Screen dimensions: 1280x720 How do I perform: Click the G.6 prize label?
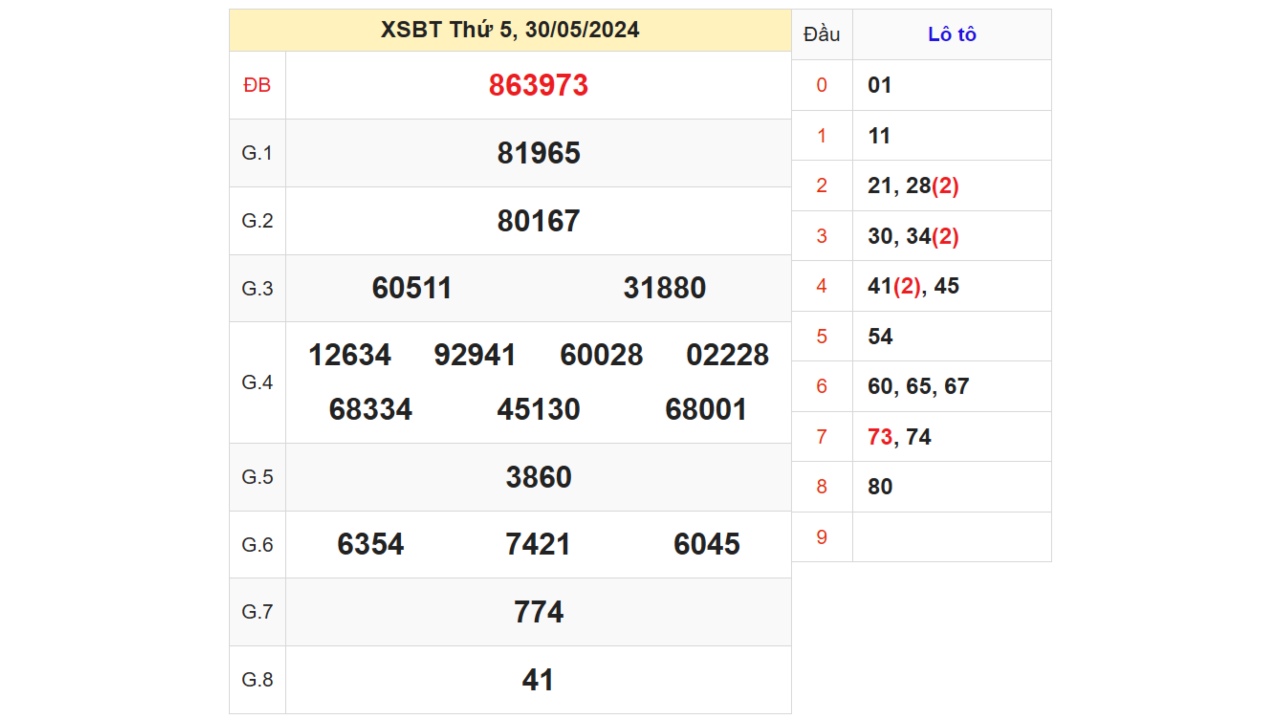click(257, 544)
